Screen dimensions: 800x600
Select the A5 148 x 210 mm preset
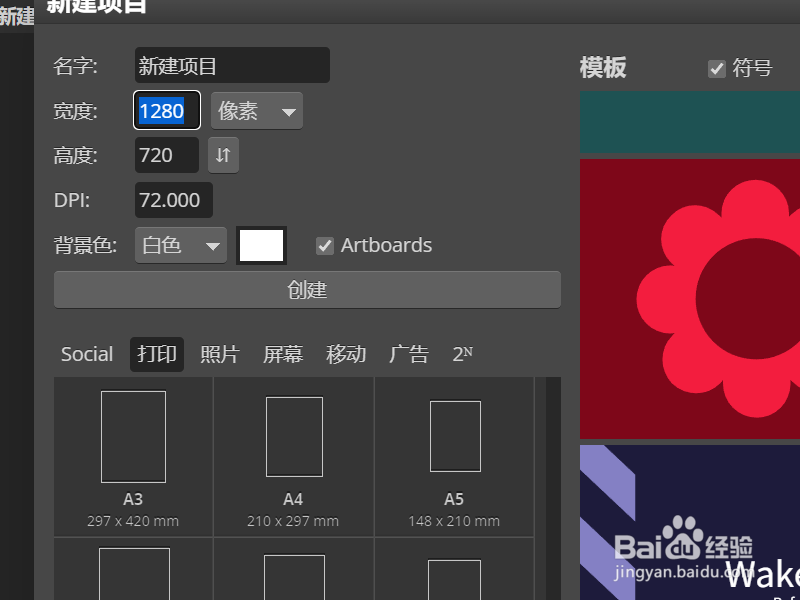click(x=455, y=457)
